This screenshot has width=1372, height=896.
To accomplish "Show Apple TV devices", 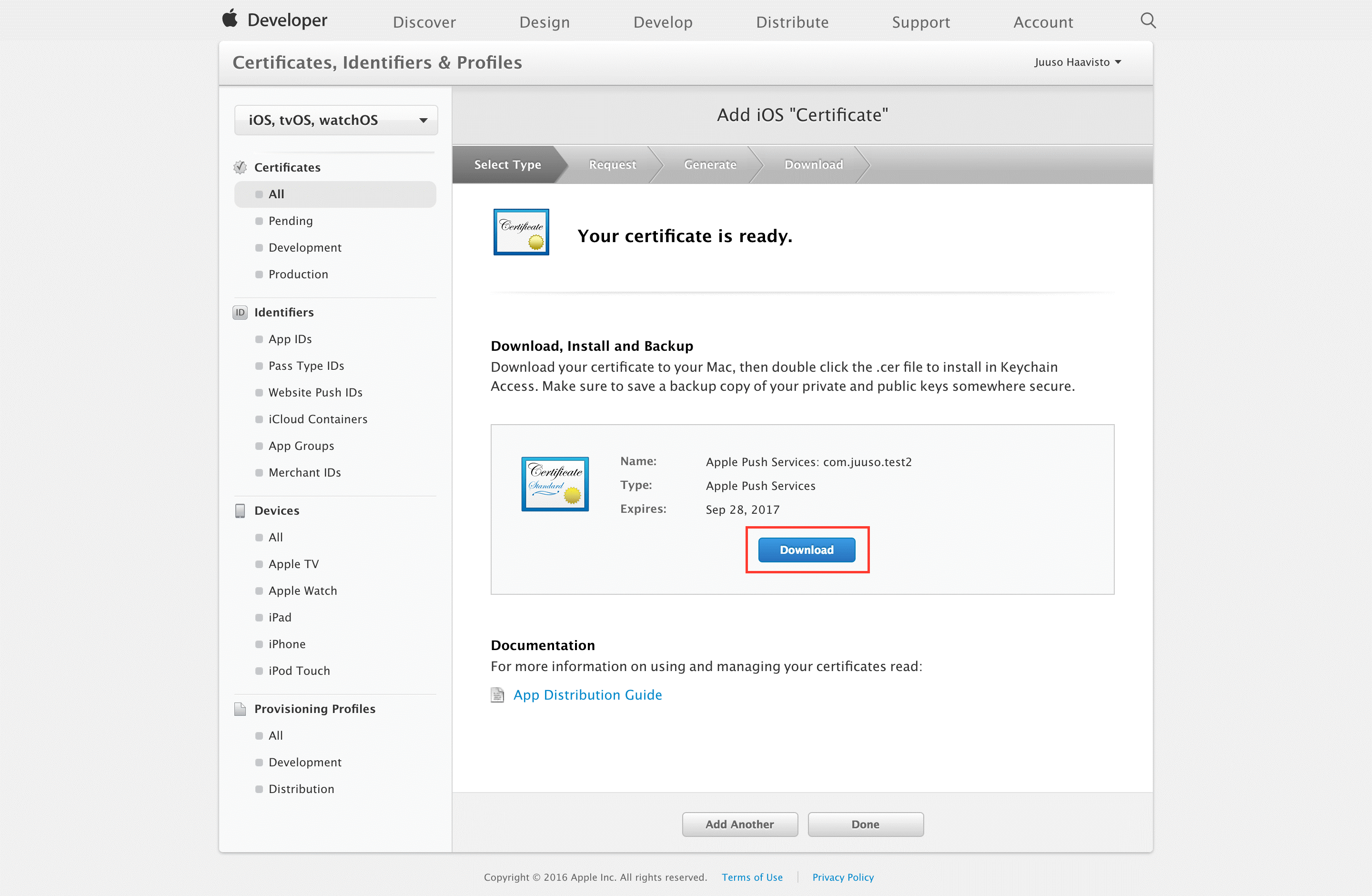I will (x=293, y=563).
